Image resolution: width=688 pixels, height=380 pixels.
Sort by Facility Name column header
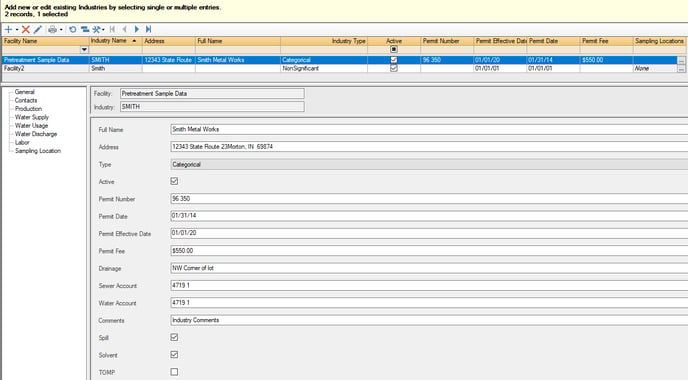(45, 41)
